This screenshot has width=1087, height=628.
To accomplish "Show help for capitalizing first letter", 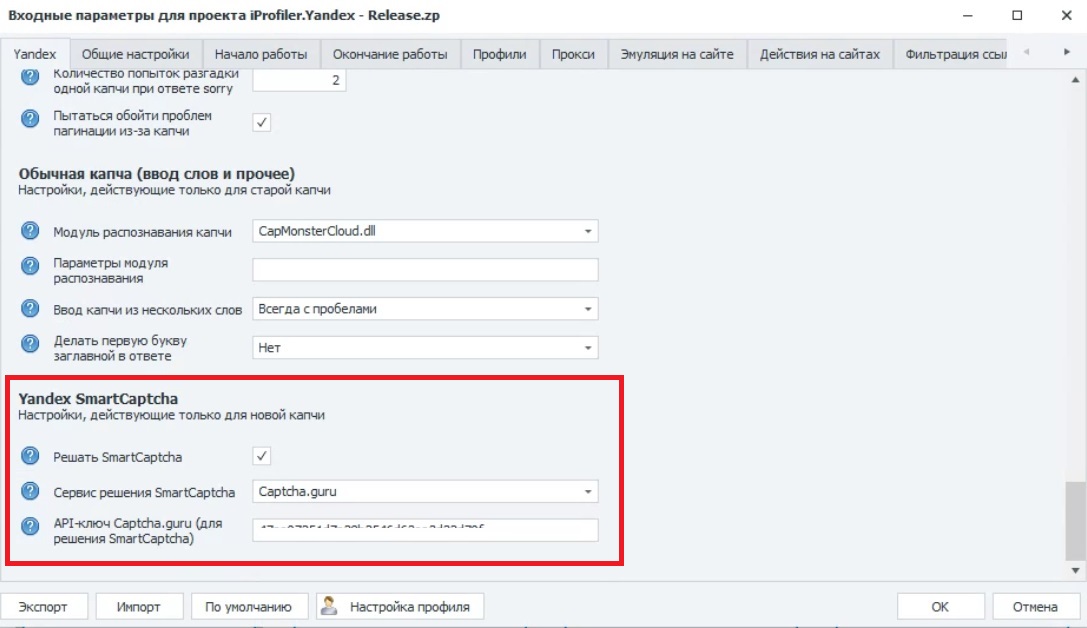I will [x=30, y=344].
